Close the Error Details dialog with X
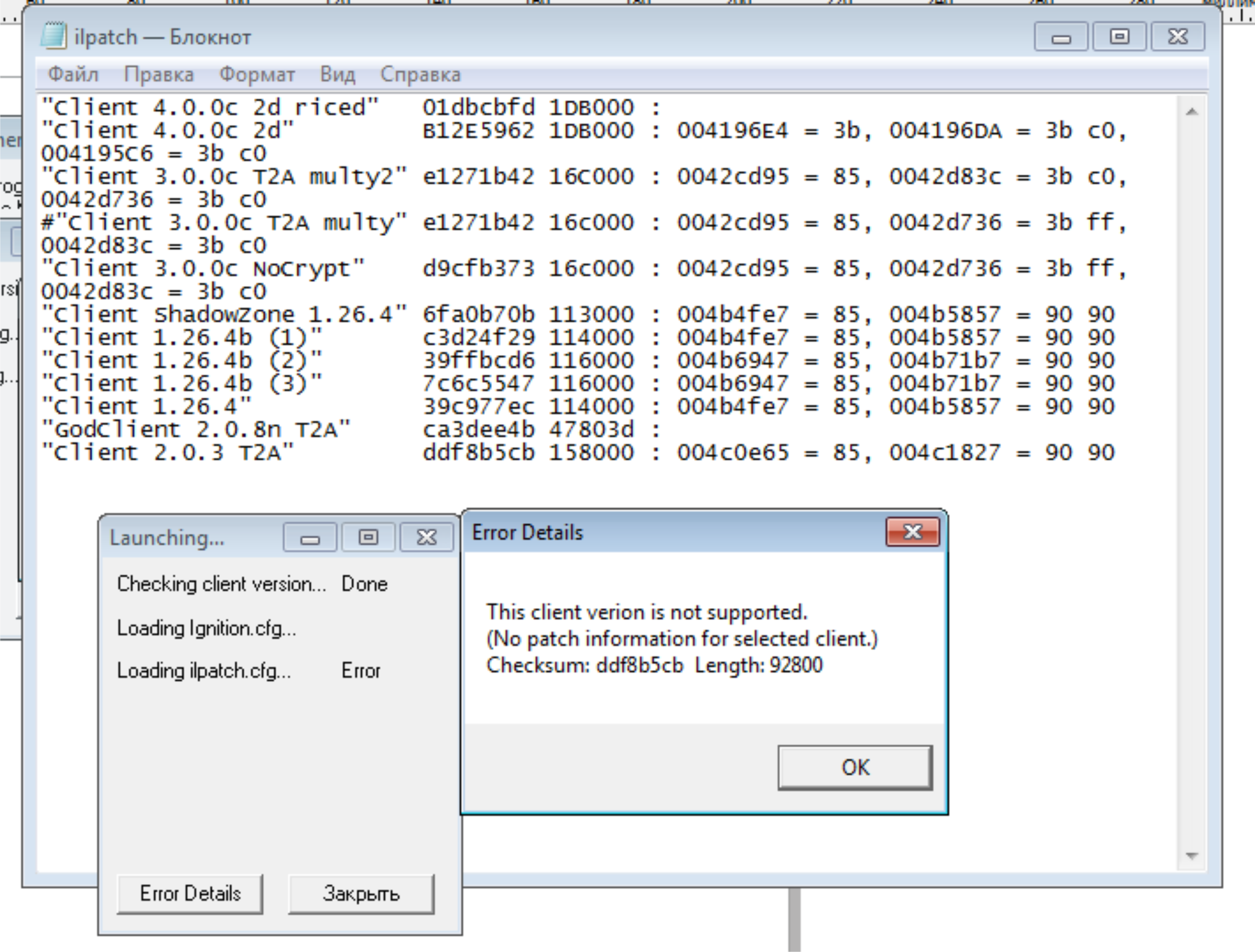 (x=912, y=532)
